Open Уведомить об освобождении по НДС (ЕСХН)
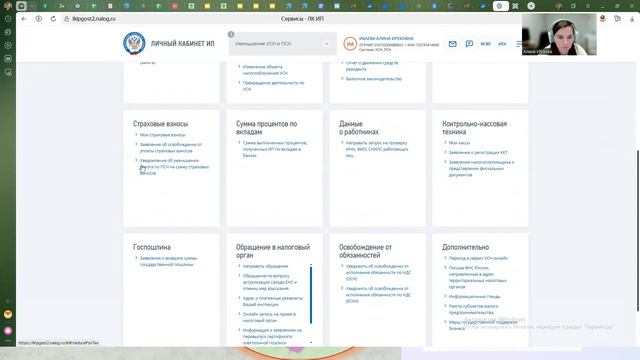This screenshot has height=360, width=640. pos(378,295)
